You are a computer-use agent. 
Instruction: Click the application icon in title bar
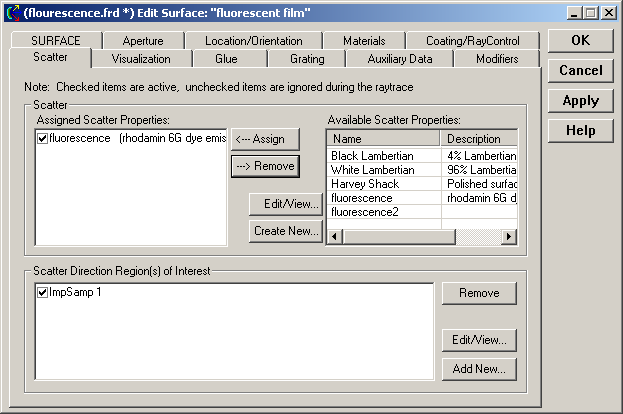12,13
